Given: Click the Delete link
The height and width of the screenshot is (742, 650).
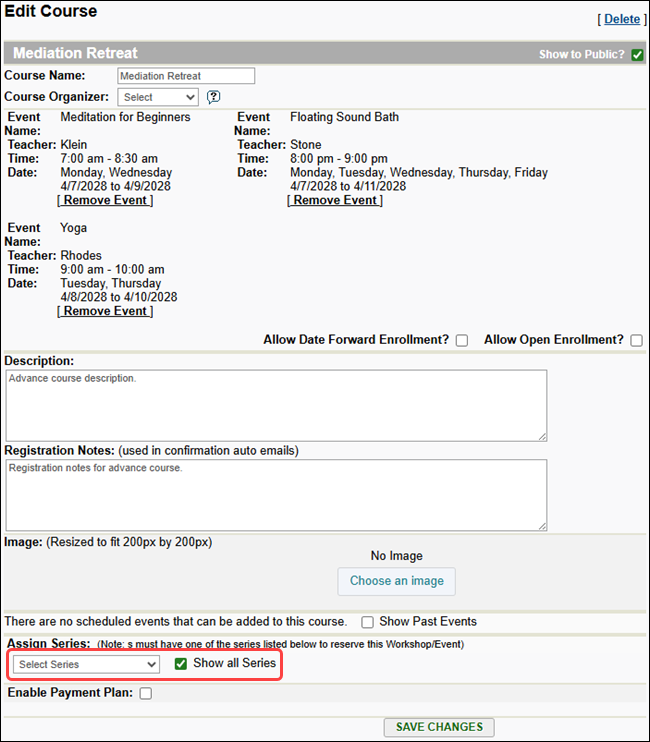Looking at the screenshot, I should tap(622, 19).
